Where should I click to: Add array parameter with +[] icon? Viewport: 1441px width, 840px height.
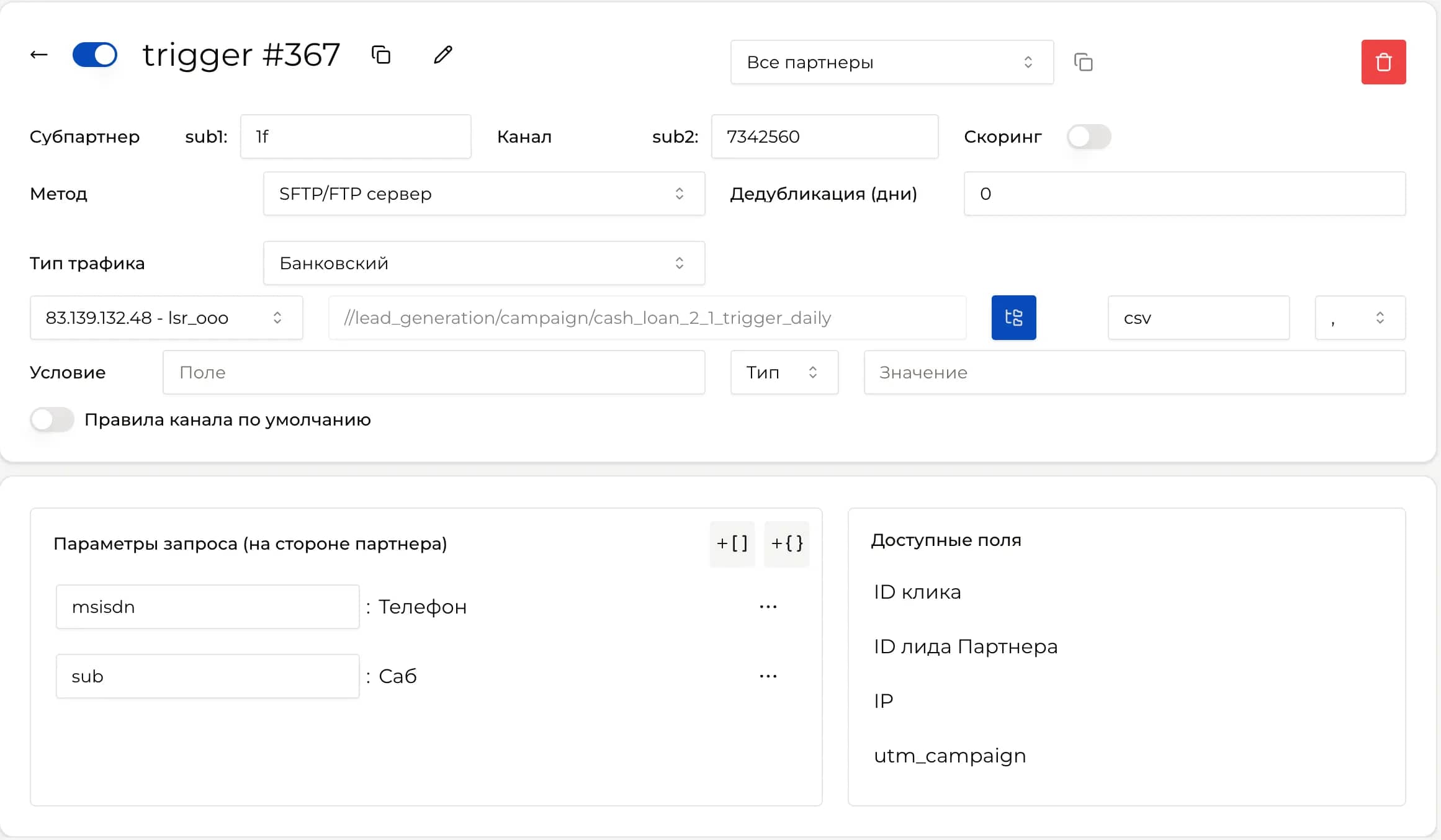pyautogui.click(x=732, y=543)
